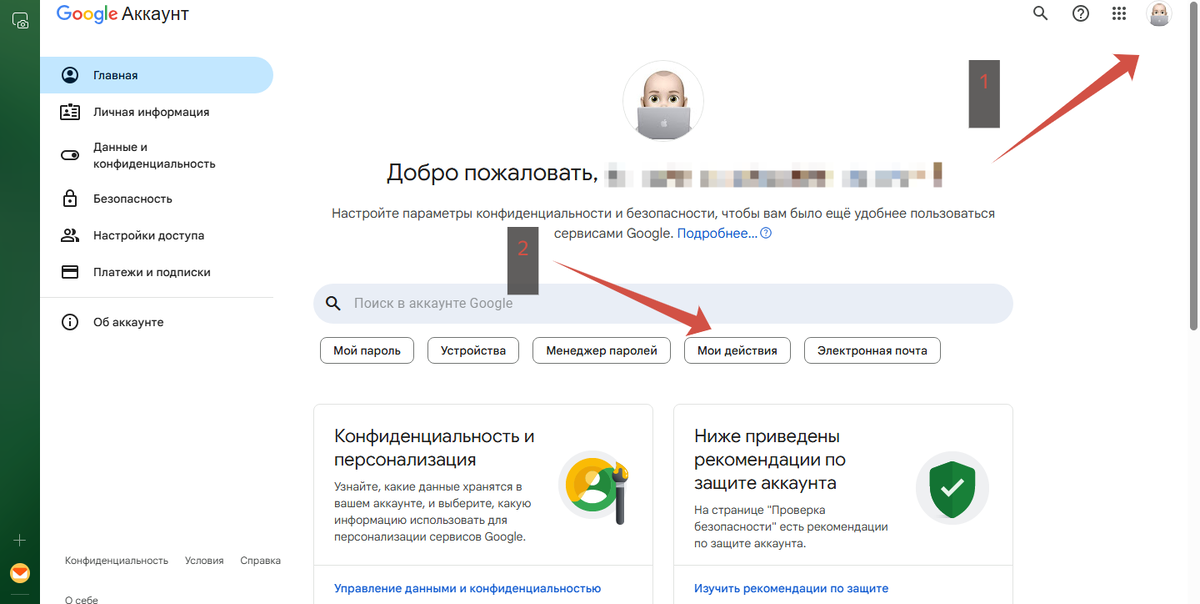This screenshot has height=604, width=1200.
Task: Click the magnifier icon in the search field
Action: [x=333, y=303]
